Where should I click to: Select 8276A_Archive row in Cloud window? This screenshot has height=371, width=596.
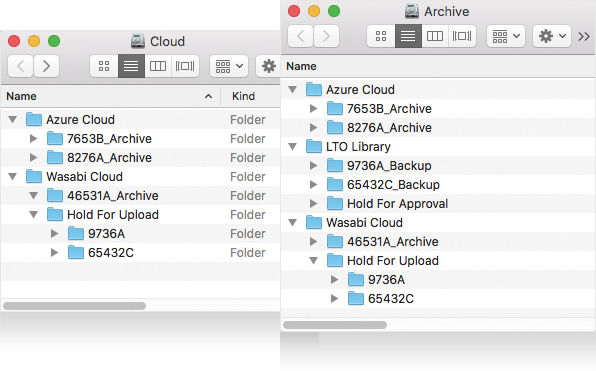141,158
